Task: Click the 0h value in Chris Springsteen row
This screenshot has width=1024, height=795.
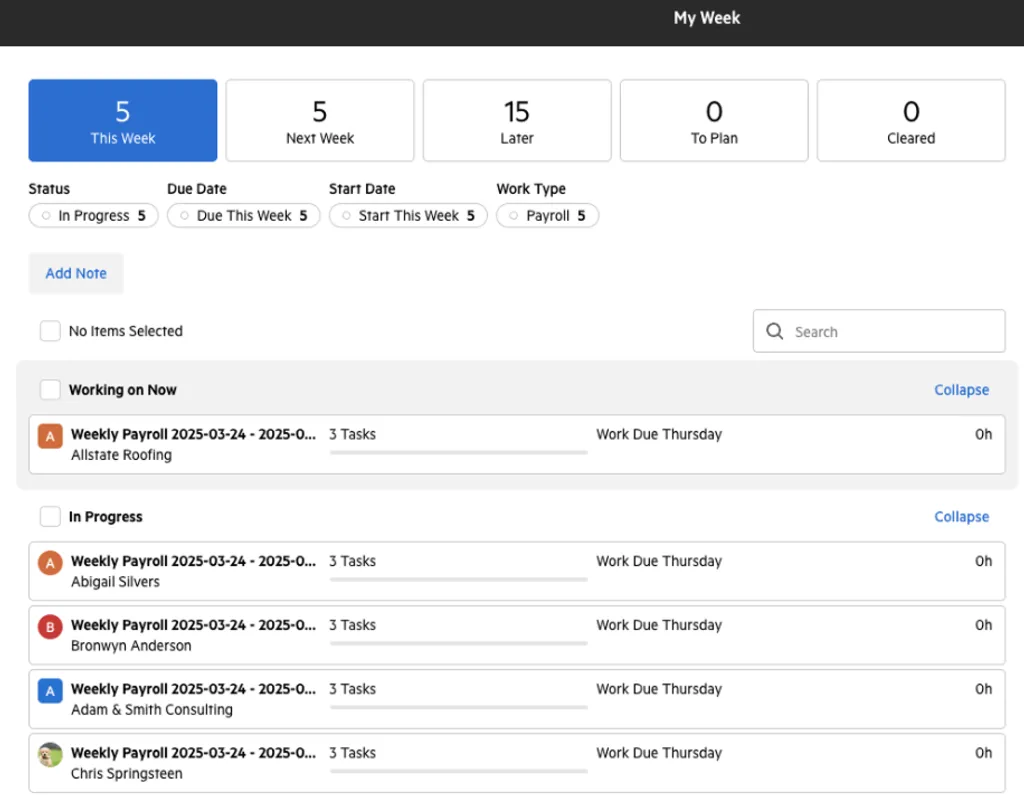Action: click(984, 753)
